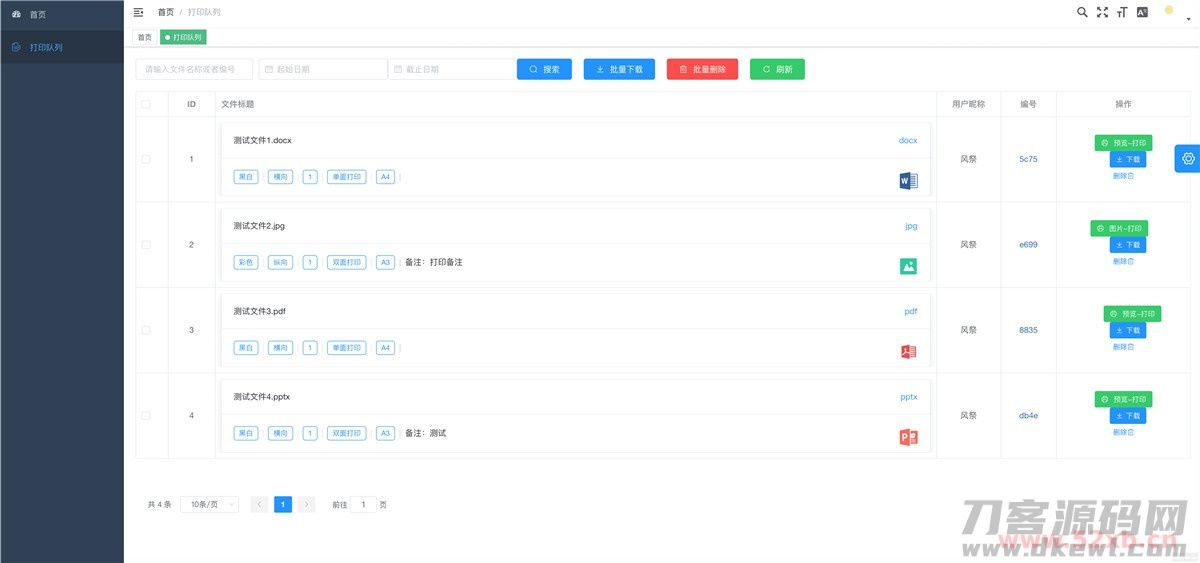Click the font size icon in header
Image resolution: width=1200 pixels, height=563 pixels.
pos(1122,12)
